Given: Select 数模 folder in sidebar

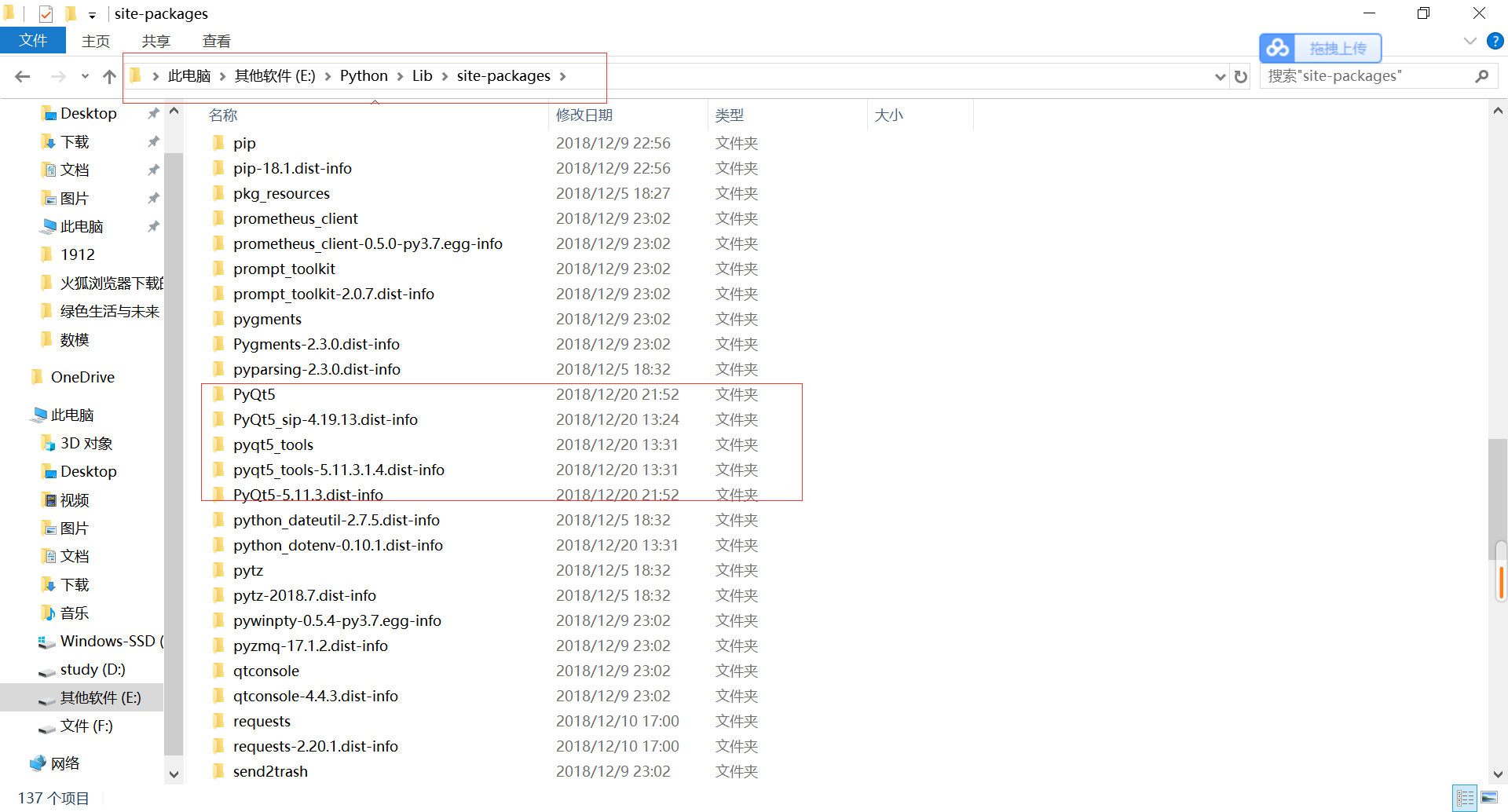Looking at the screenshot, I should point(75,340).
